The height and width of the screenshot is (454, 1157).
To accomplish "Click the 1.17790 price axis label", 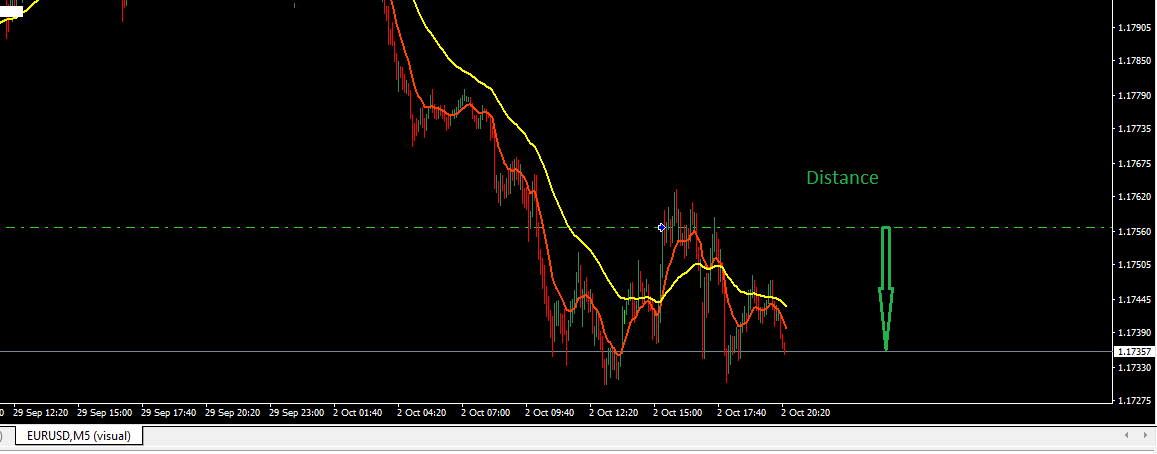I will [1134, 96].
